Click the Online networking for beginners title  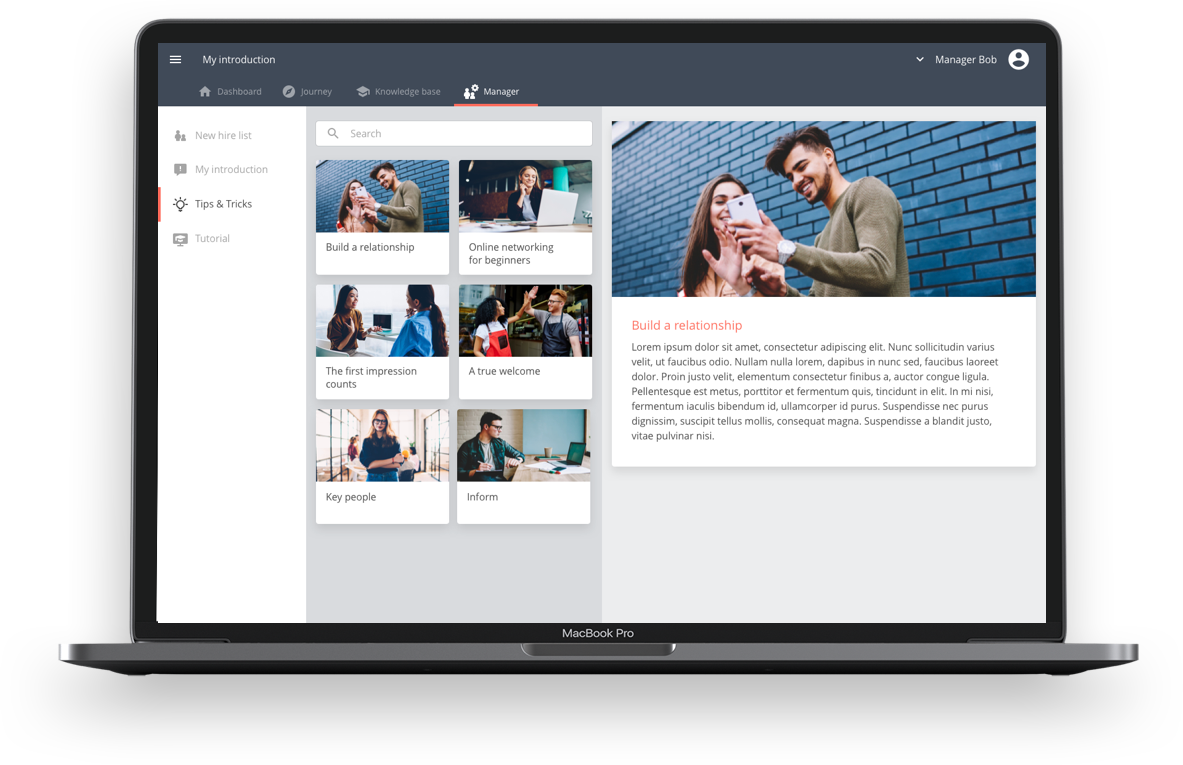(511, 253)
